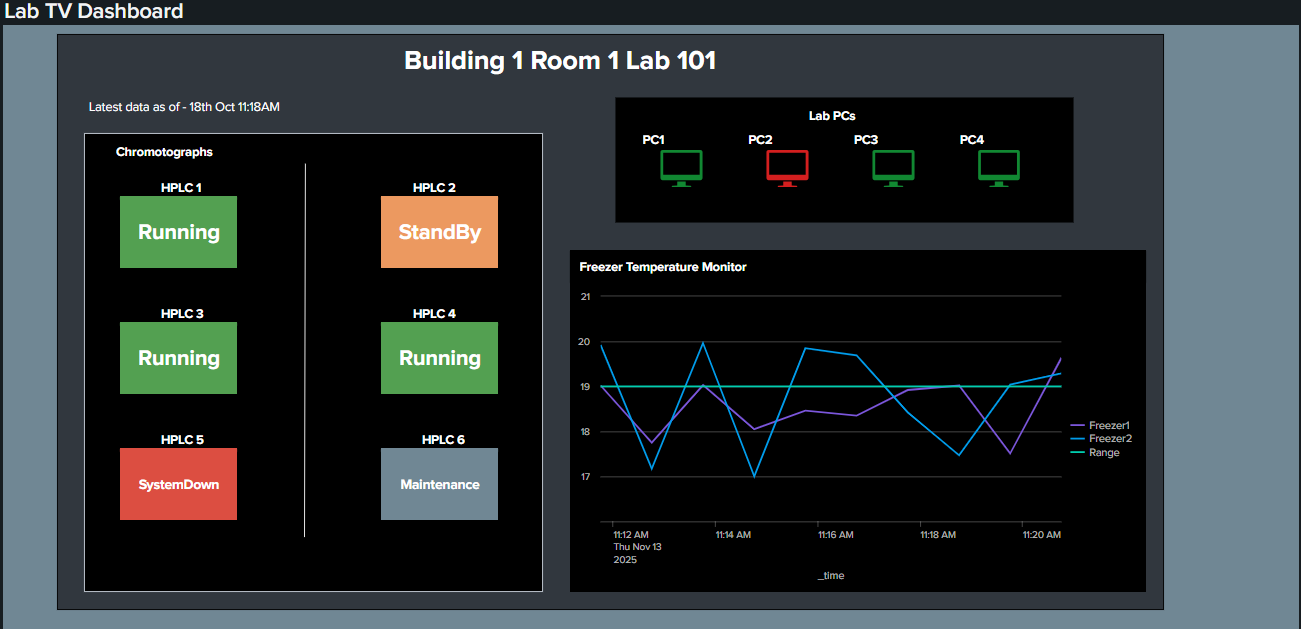Image resolution: width=1301 pixels, height=629 pixels.
Task: Select the HPLC 5 SystemDown tile
Action: 178,483
